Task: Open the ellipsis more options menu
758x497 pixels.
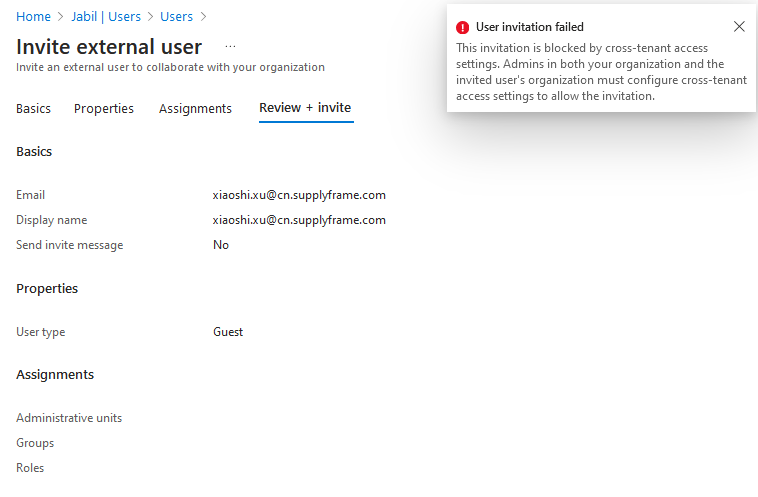Action: click(x=230, y=46)
